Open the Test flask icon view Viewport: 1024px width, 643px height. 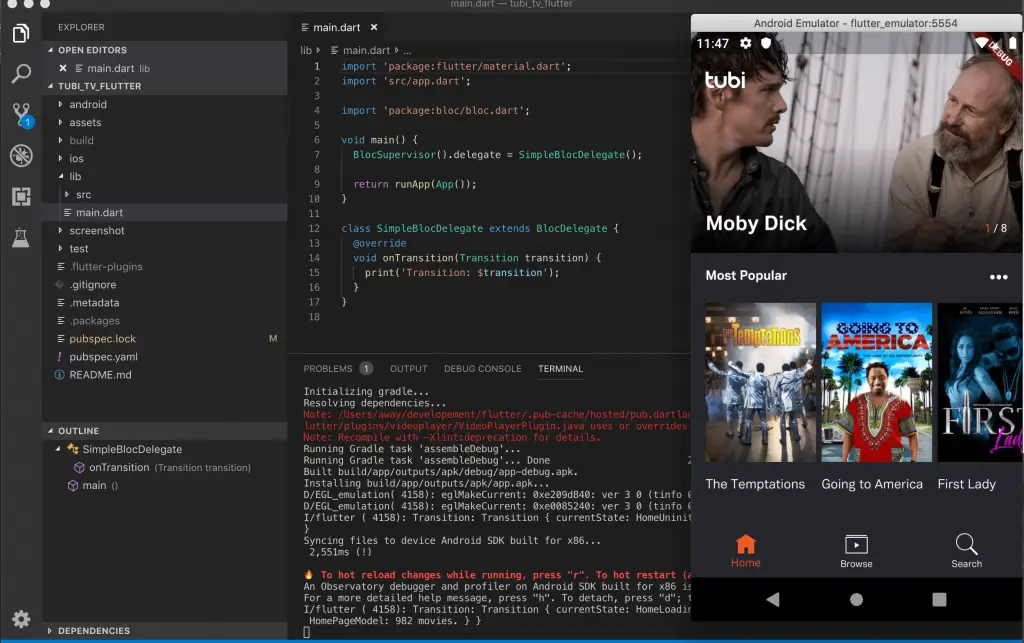21,237
